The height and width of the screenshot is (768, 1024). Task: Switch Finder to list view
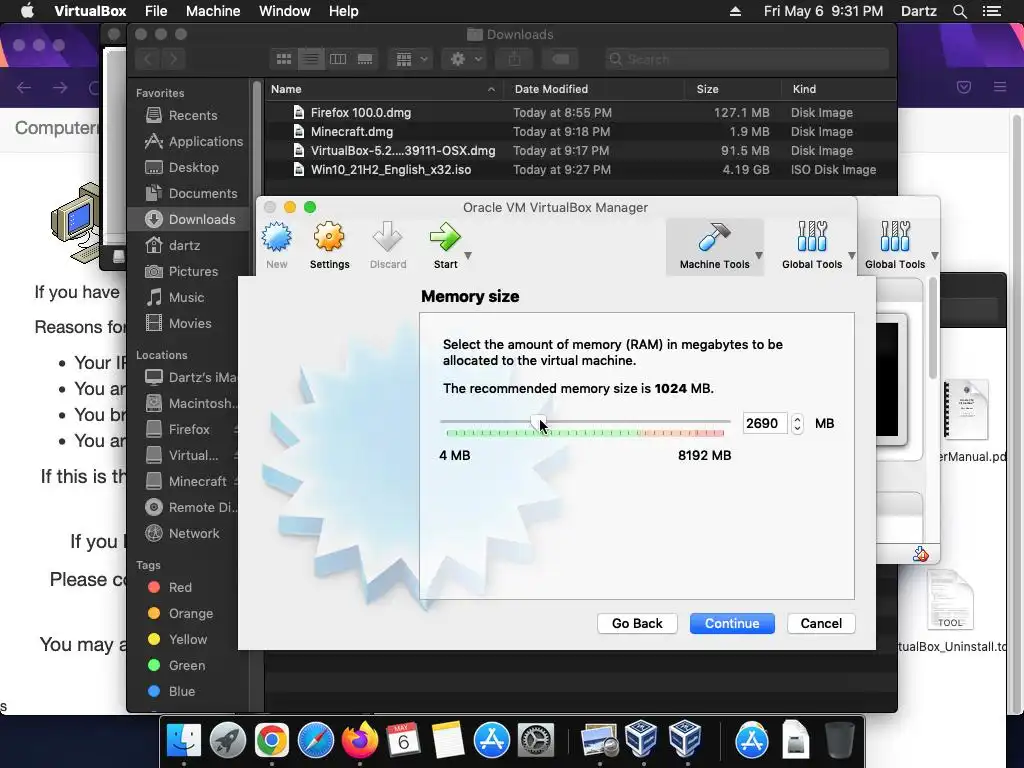(311, 59)
